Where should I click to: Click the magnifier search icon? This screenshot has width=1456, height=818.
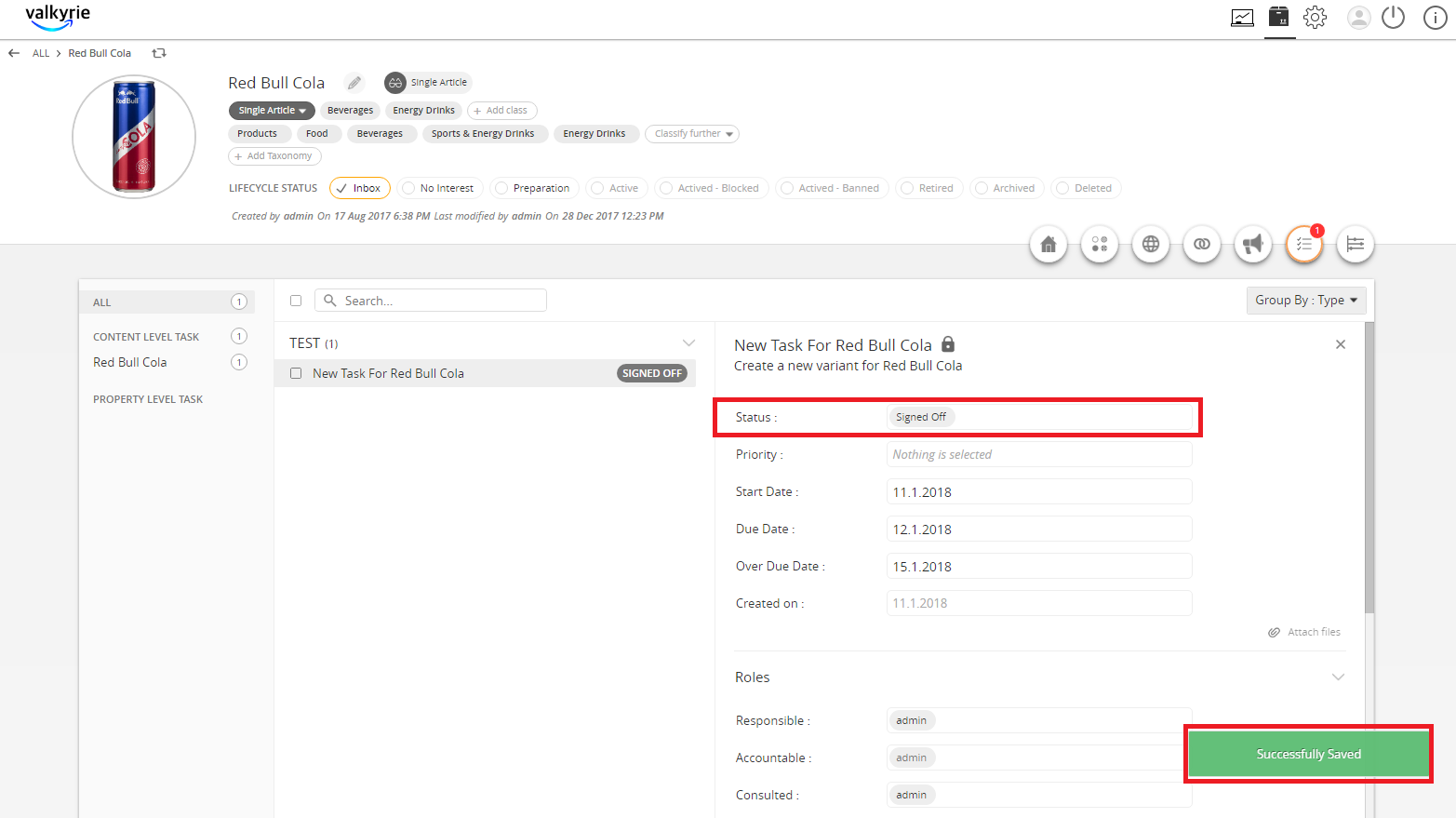(x=329, y=301)
